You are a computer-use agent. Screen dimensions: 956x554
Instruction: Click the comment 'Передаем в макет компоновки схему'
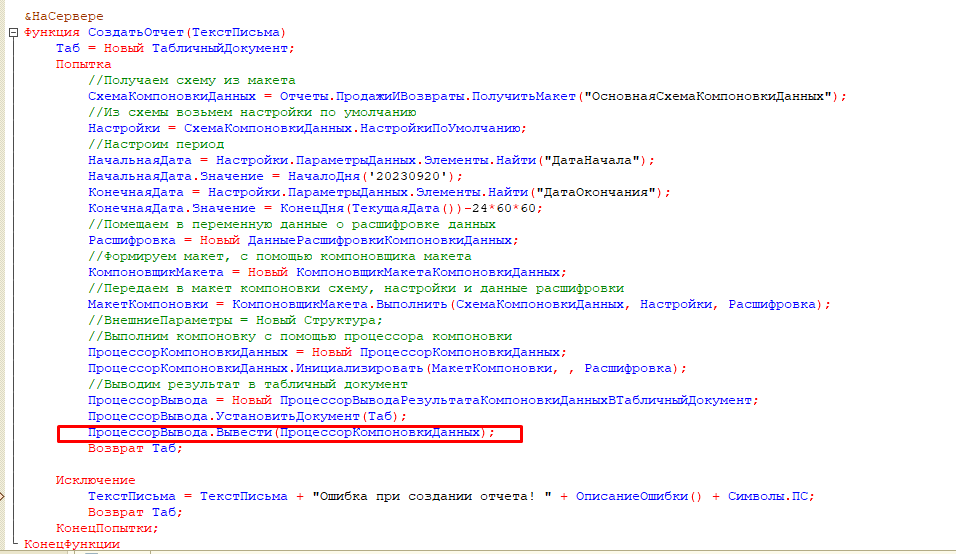pyautogui.click(x=356, y=288)
